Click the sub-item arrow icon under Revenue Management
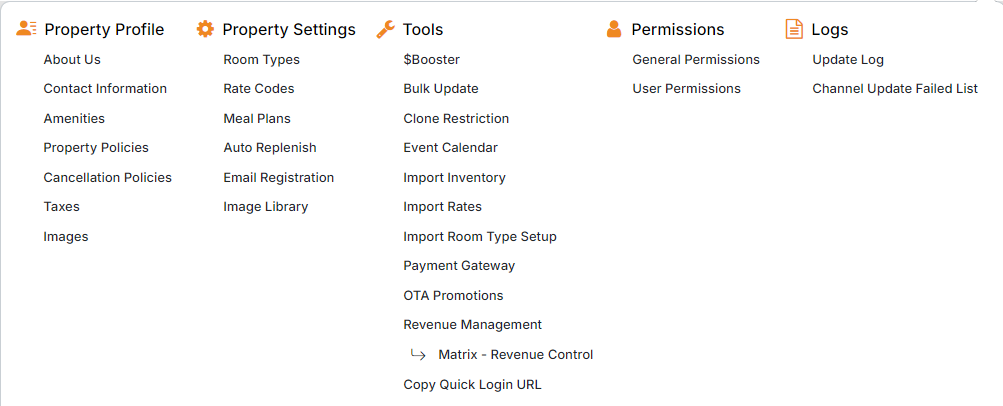The width and height of the screenshot is (1003, 406). click(x=419, y=355)
